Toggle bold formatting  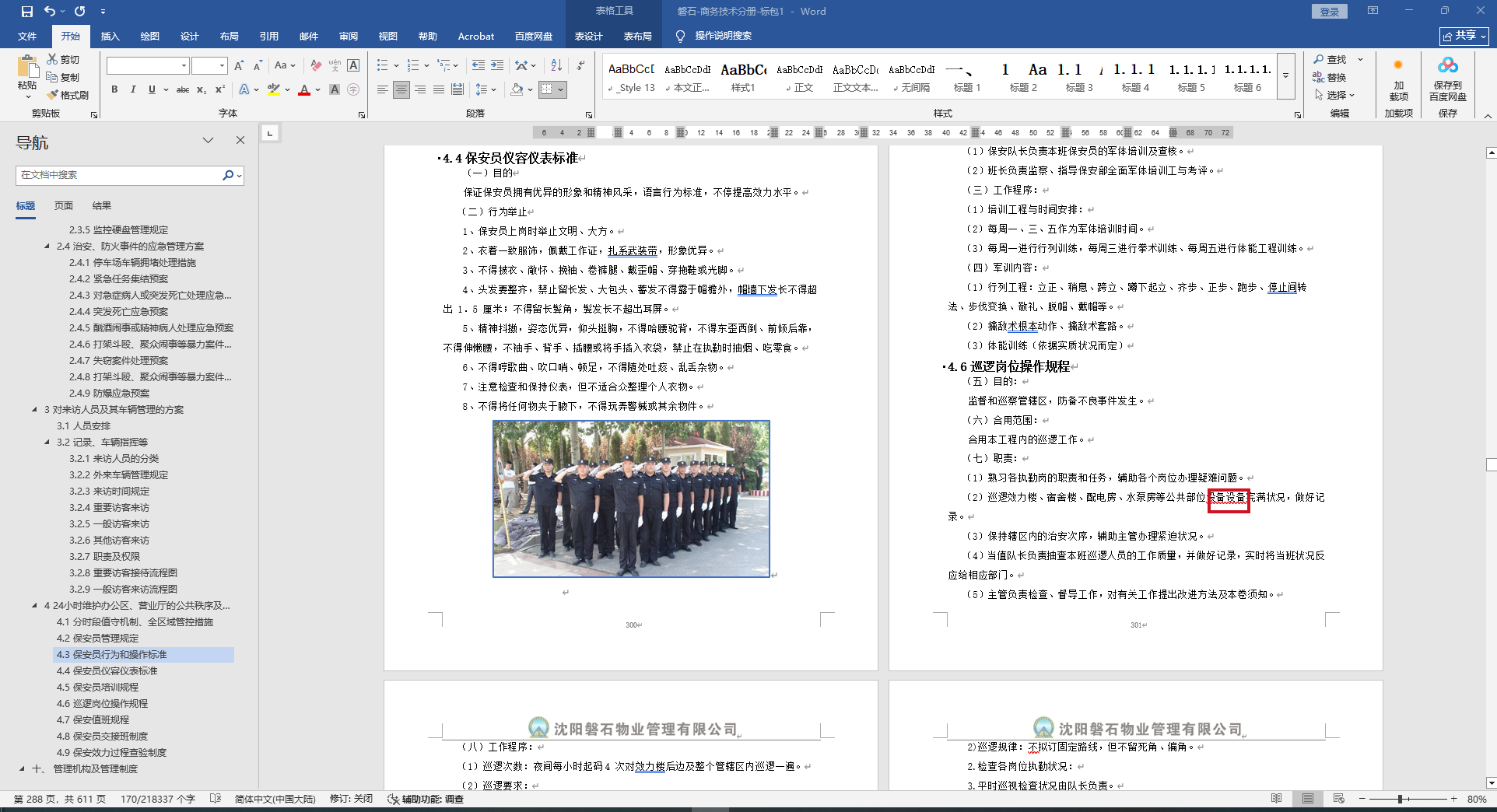tap(114, 89)
